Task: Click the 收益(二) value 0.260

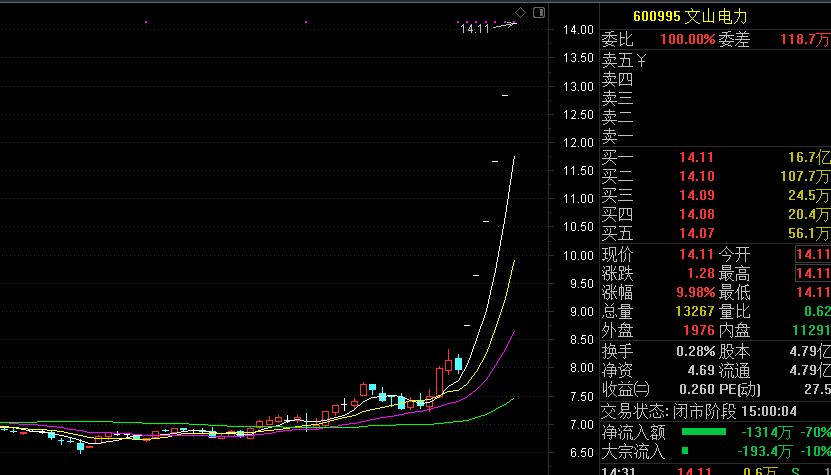Action: tap(697, 390)
